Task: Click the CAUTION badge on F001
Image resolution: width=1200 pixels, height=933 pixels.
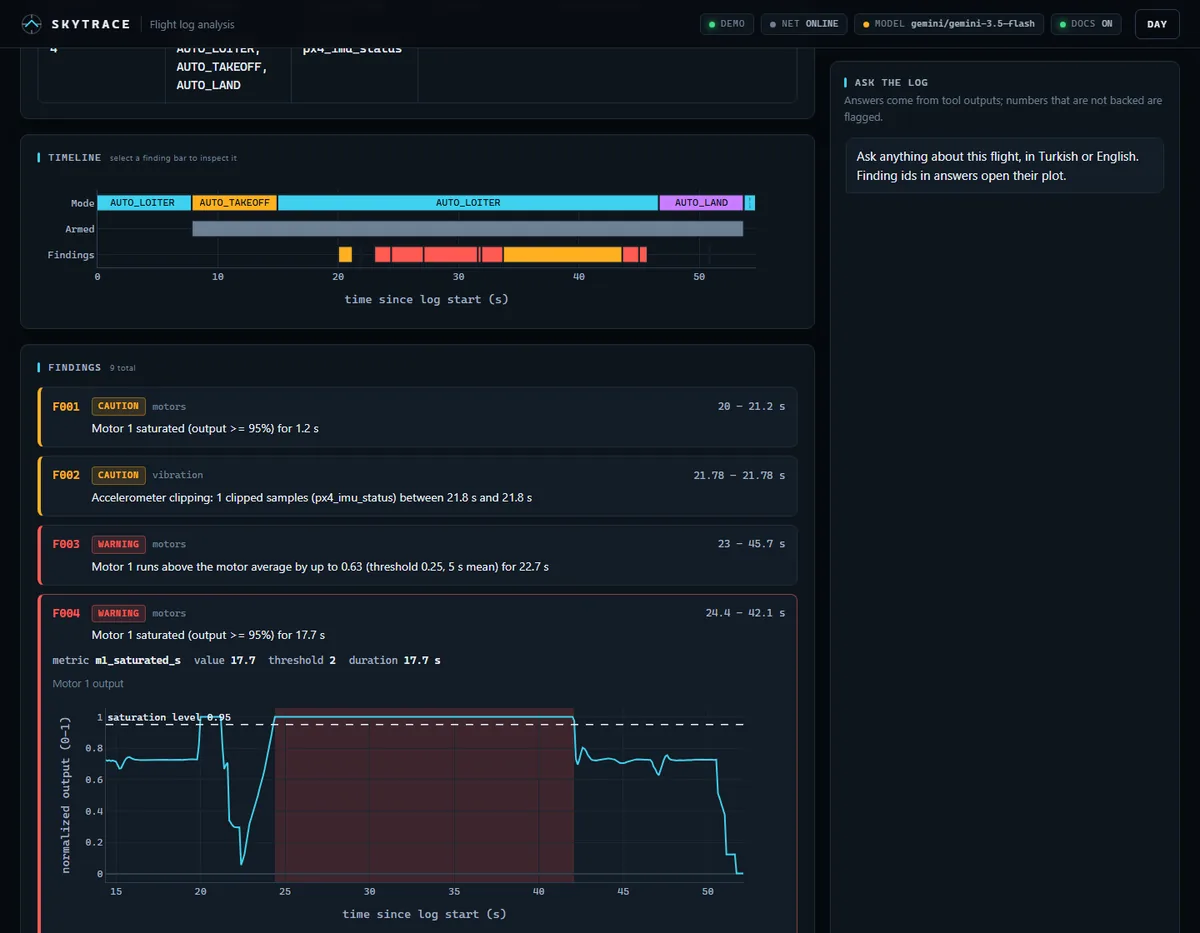Action: 118,406
